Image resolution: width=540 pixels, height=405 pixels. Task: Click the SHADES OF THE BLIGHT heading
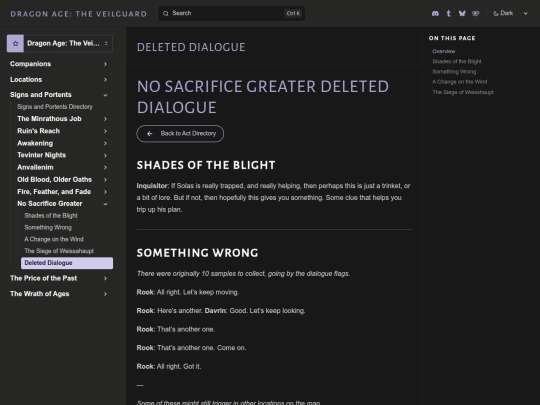pyautogui.click(x=206, y=165)
